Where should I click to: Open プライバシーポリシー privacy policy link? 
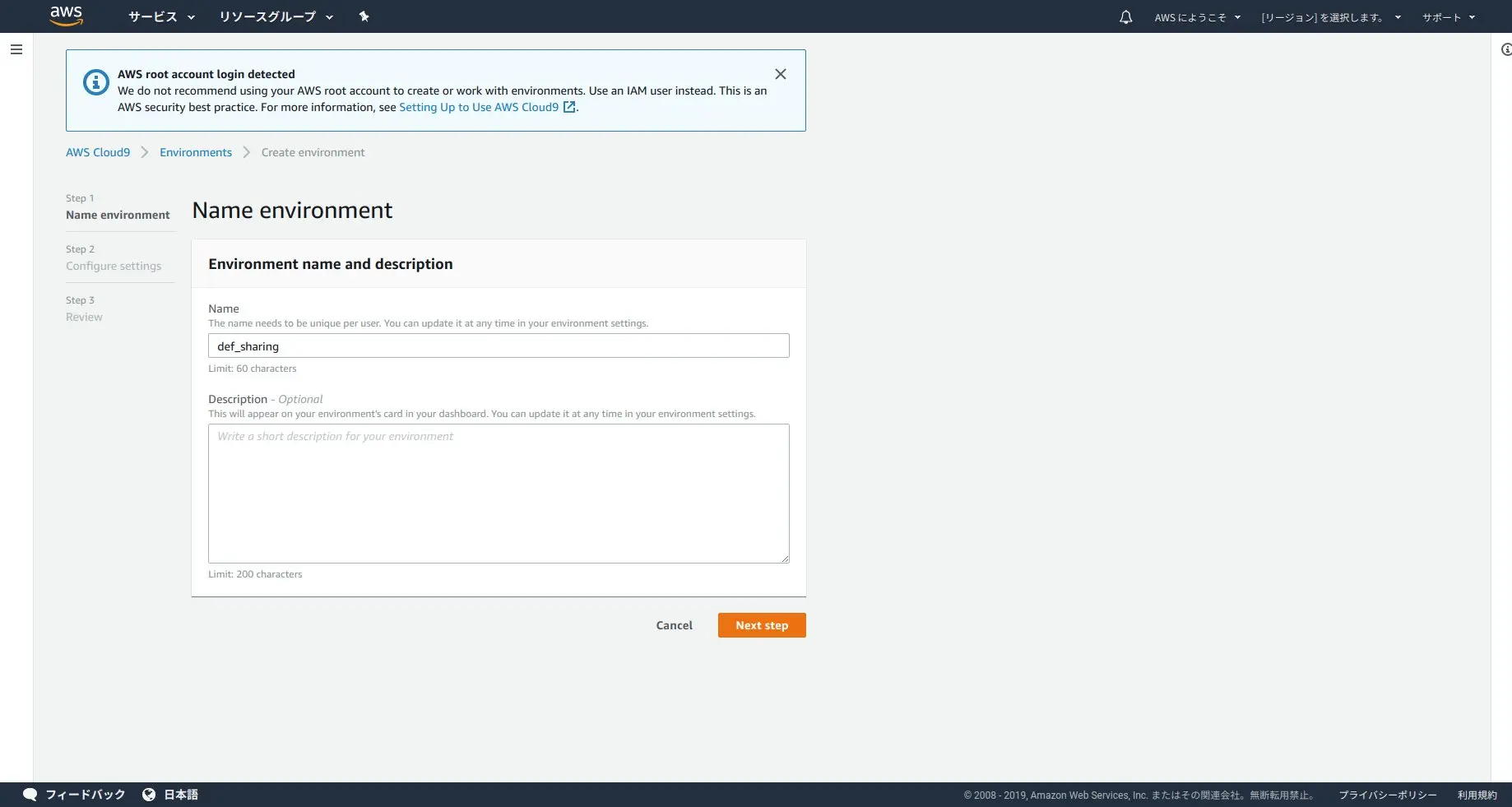(x=1388, y=795)
